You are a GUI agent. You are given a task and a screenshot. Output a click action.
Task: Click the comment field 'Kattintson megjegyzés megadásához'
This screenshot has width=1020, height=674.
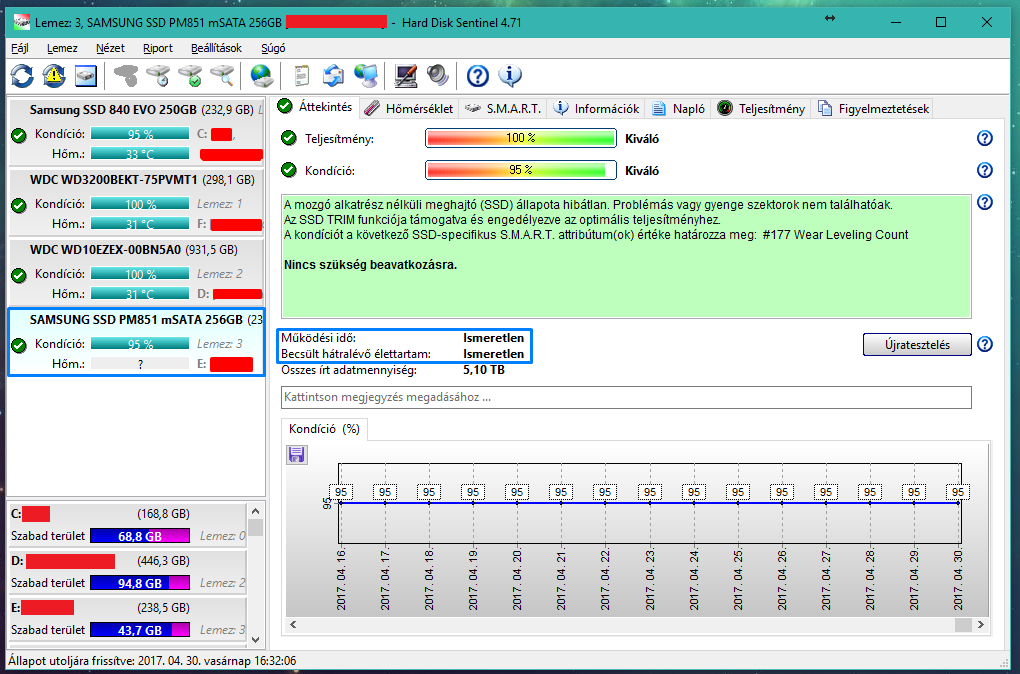point(626,397)
